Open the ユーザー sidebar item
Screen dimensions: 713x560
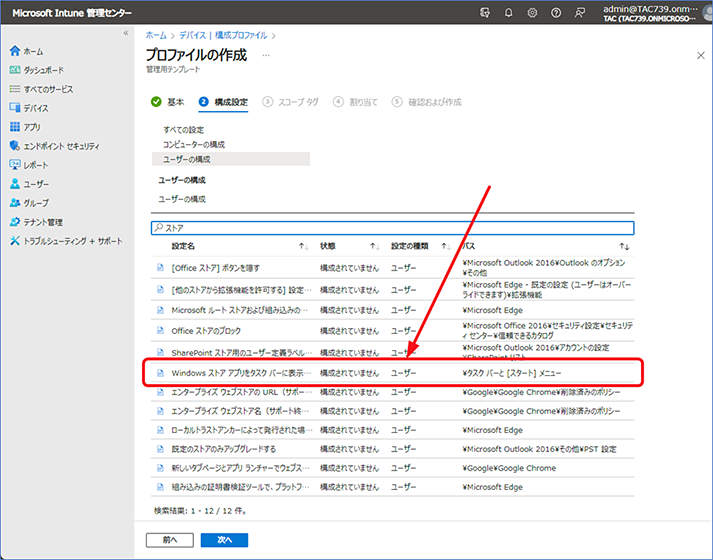coord(29,184)
